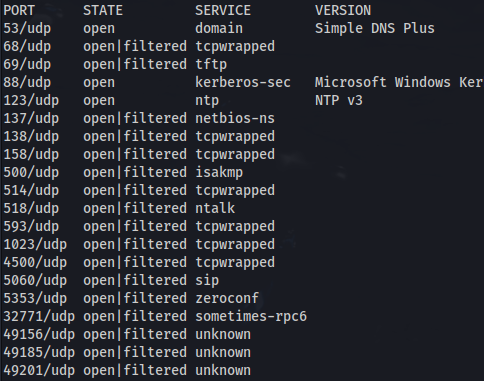
Task: Click the NTP v3 version text
Action: pyautogui.click(x=339, y=100)
